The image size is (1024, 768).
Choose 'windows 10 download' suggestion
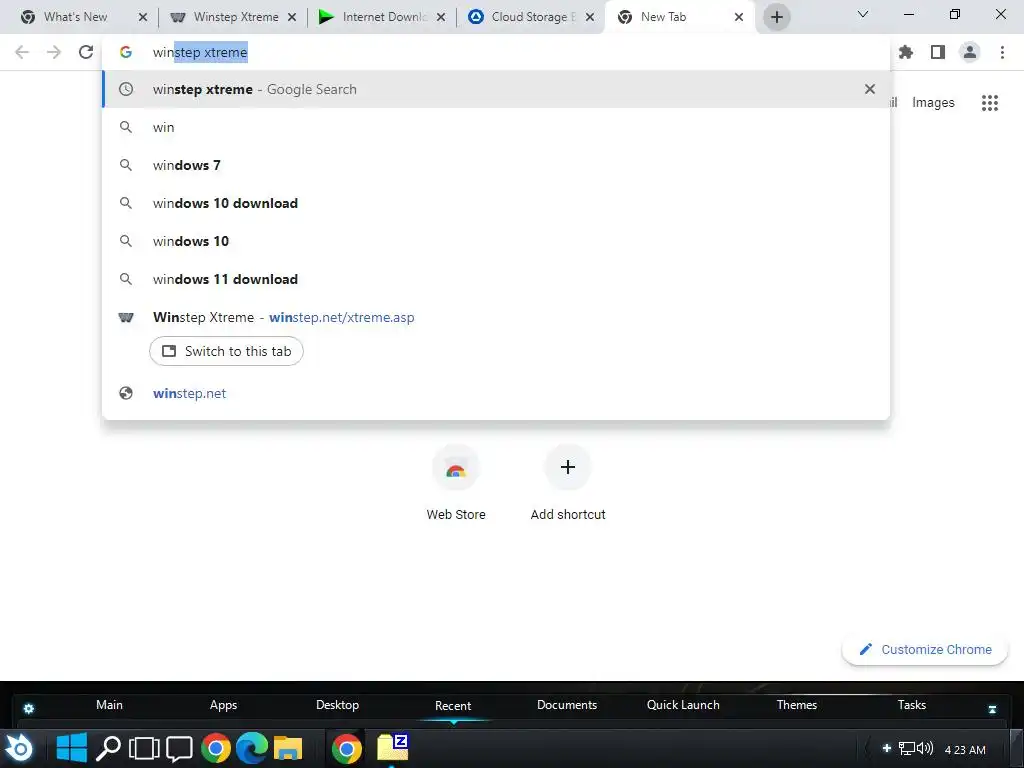pos(496,203)
